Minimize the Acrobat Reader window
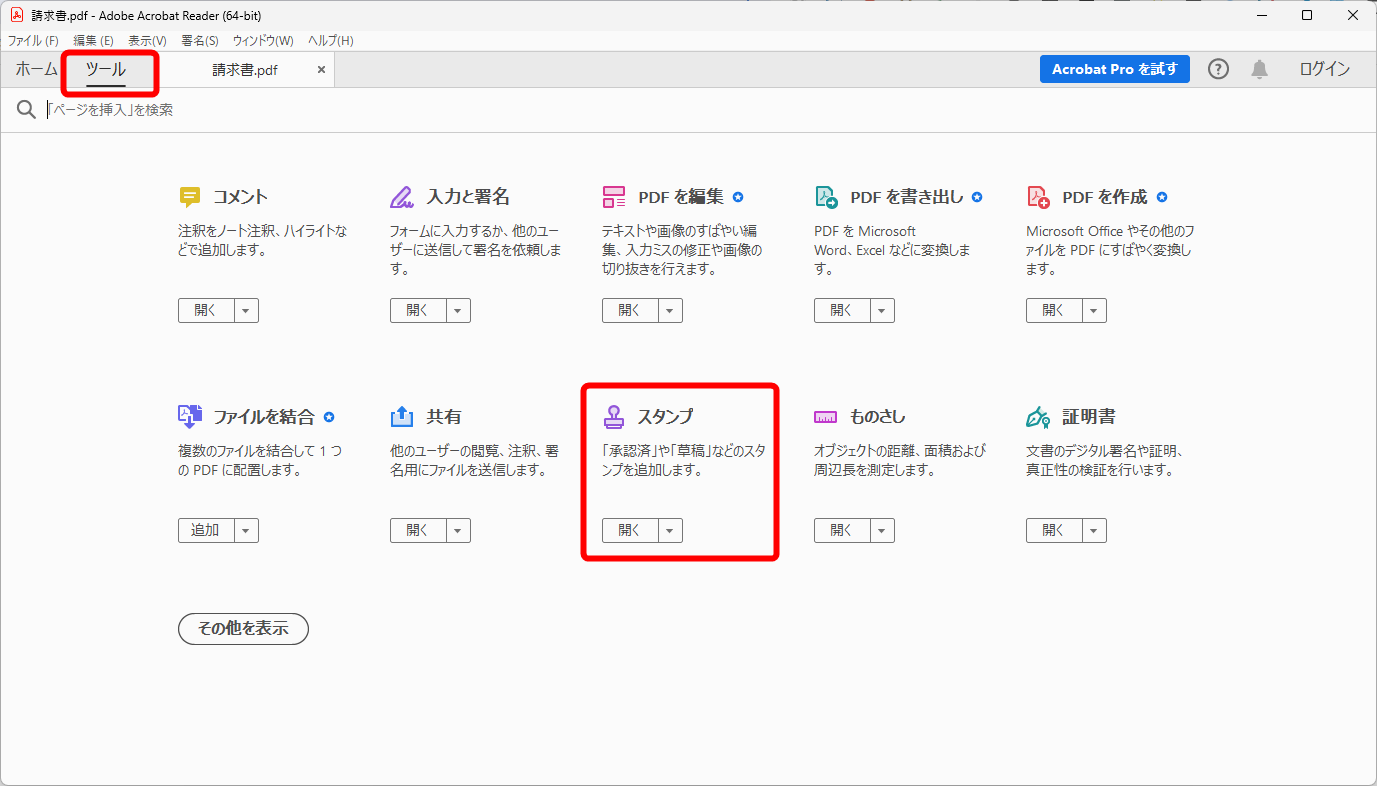Image resolution: width=1377 pixels, height=786 pixels. [1261, 15]
